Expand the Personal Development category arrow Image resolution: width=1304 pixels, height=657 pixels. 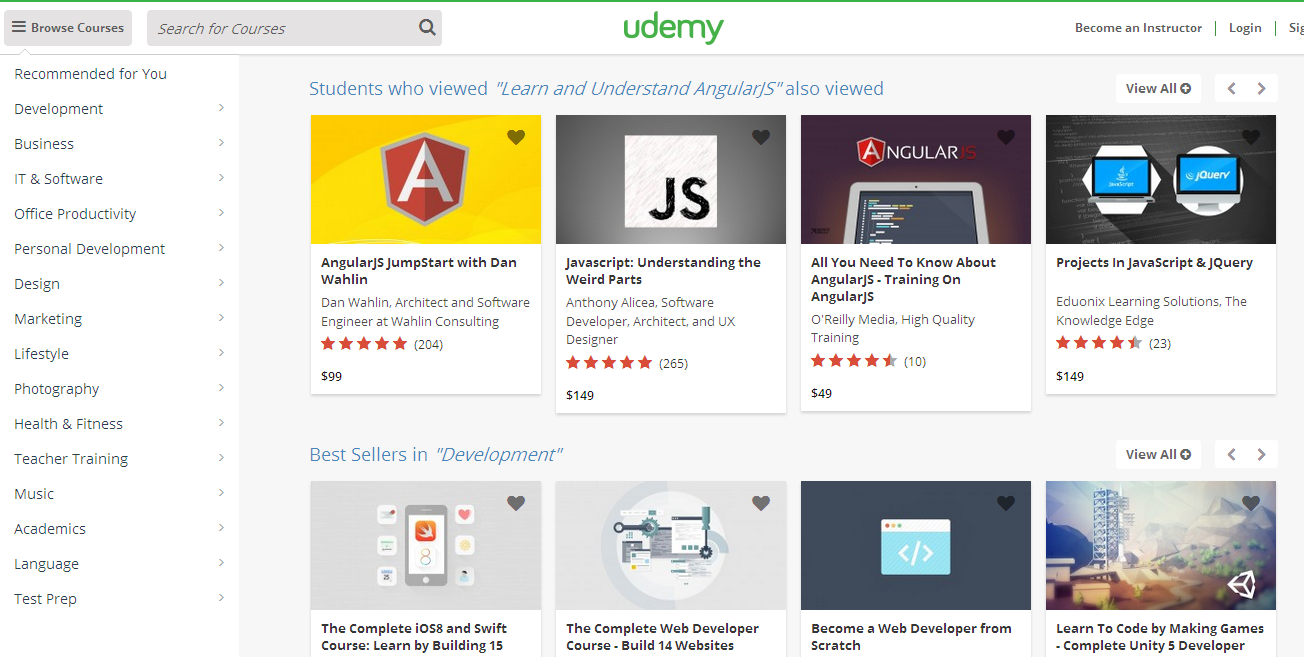221,248
